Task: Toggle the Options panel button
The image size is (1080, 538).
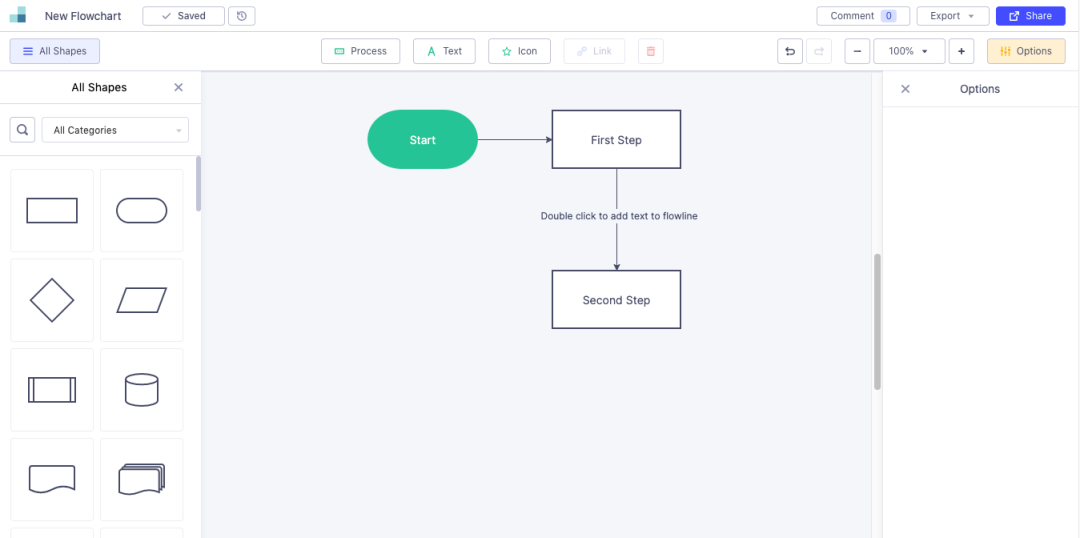Action: tap(1026, 51)
